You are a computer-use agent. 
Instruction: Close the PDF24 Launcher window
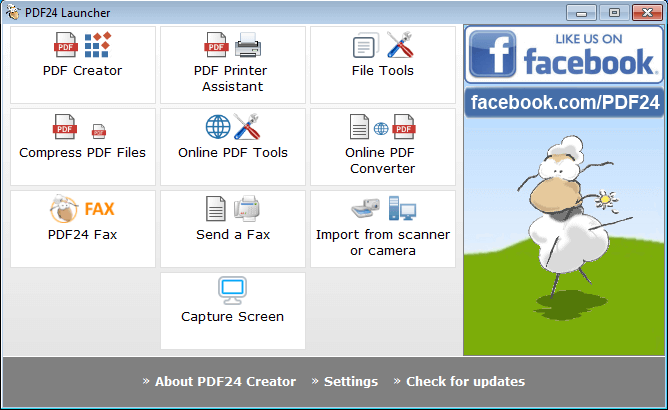pos(645,12)
